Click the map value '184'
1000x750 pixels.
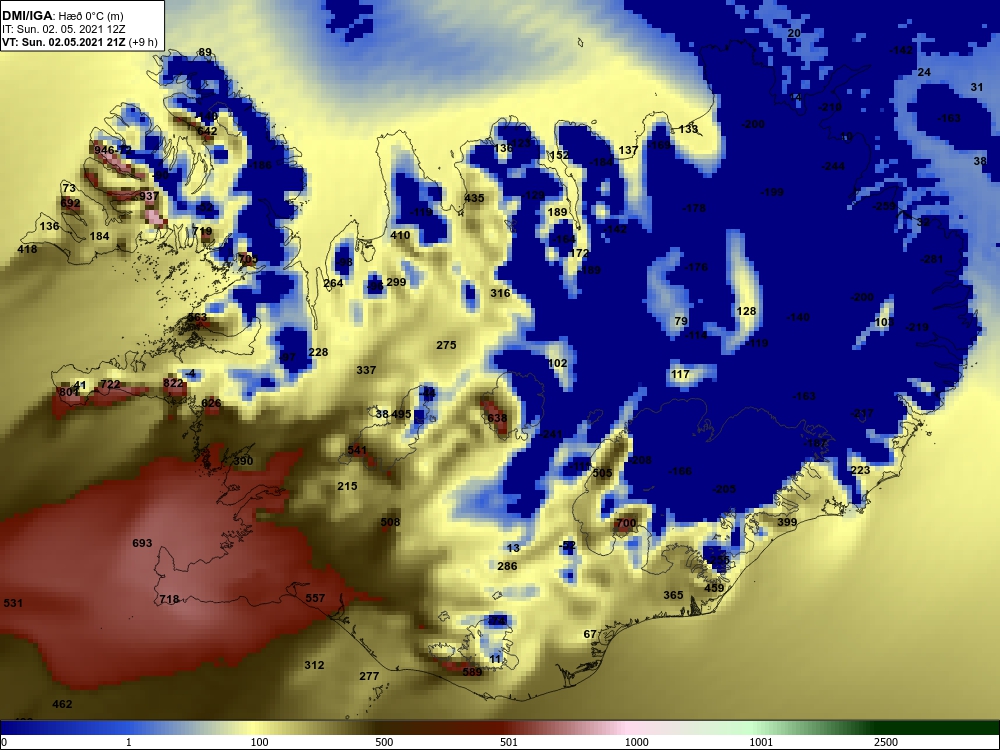pyautogui.click(x=99, y=236)
